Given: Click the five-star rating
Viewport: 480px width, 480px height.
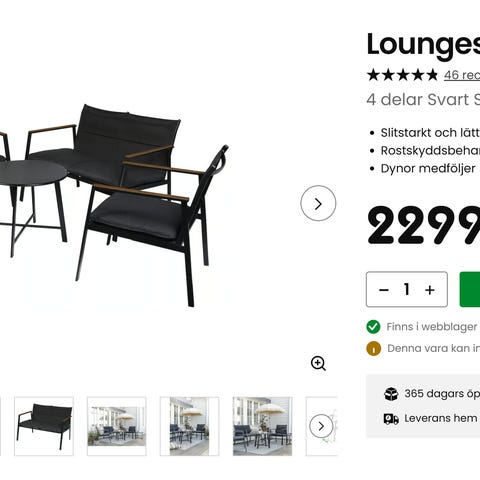Looking at the screenshot, I should [x=402, y=75].
